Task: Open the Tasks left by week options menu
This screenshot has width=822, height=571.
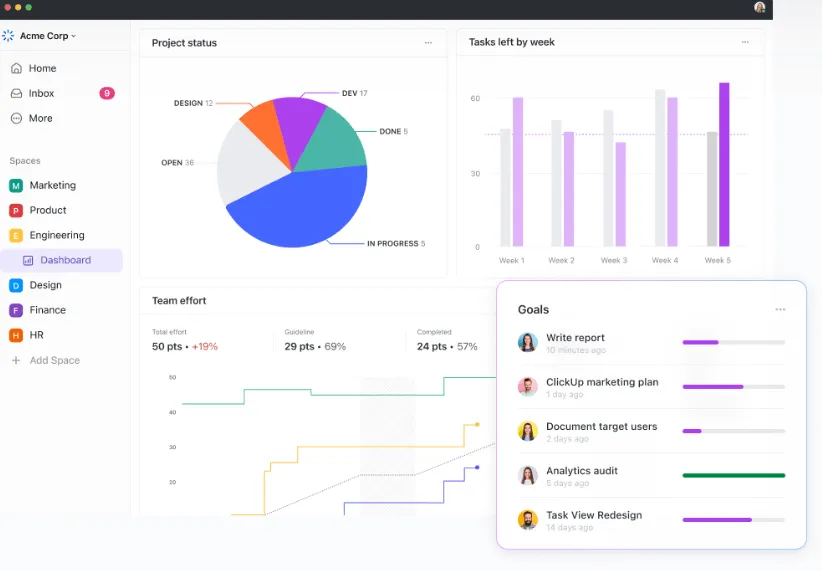Action: [745, 42]
